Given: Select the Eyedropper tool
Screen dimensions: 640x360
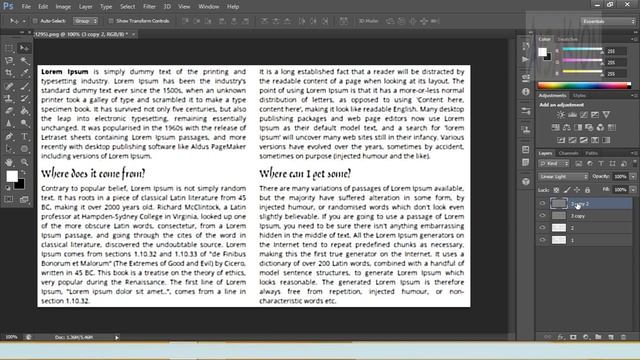Looking at the screenshot, I should tap(24, 73).
